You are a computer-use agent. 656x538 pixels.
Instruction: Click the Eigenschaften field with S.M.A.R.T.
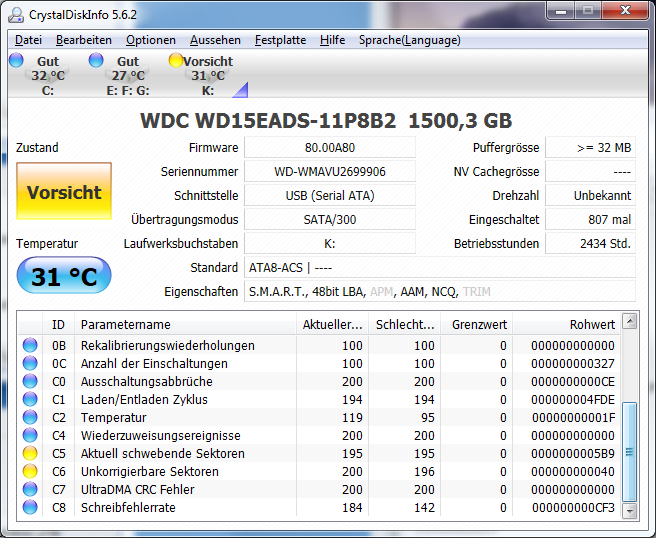tap(440, 291)
